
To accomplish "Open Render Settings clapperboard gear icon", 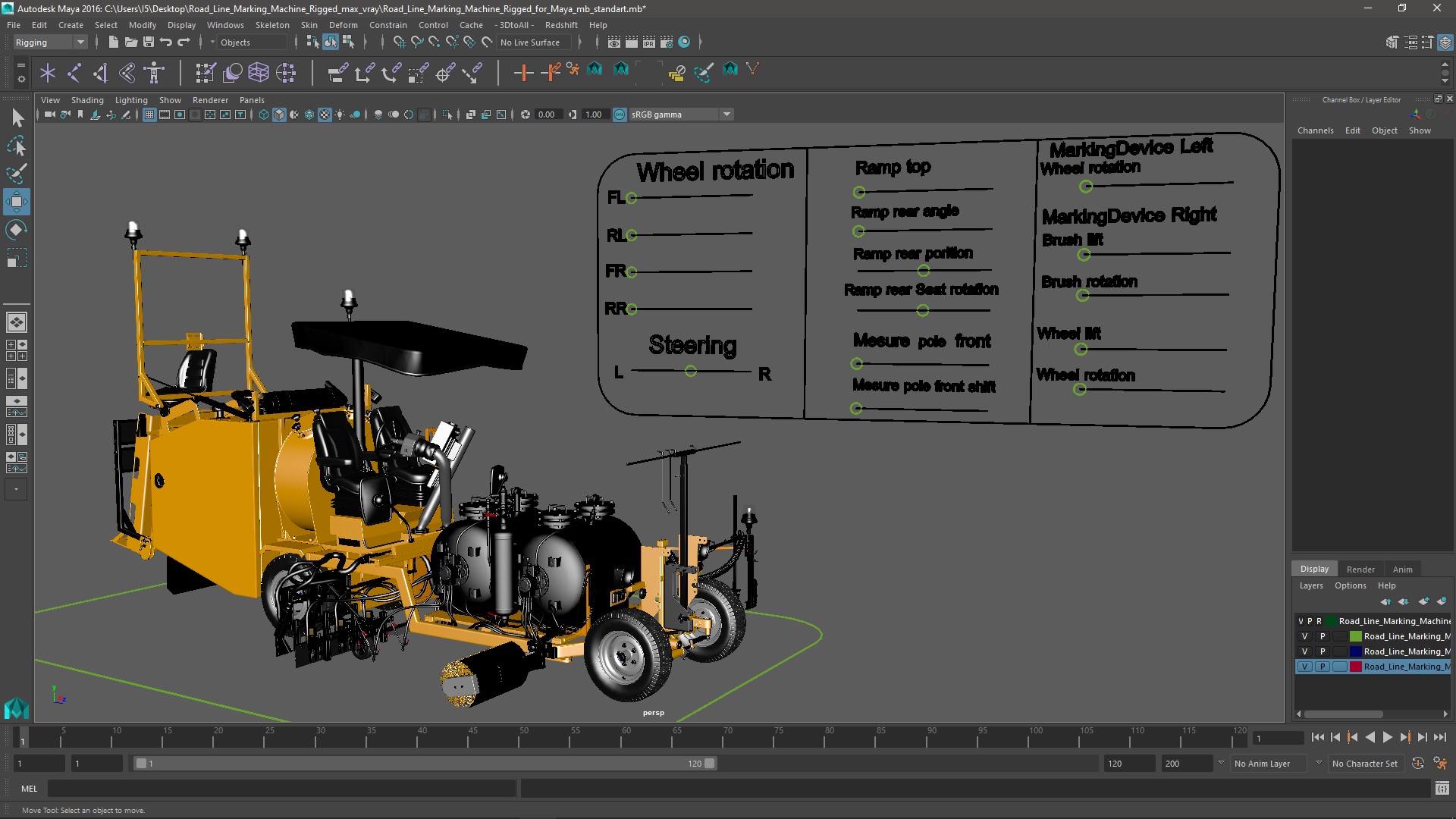I will 667,42.
